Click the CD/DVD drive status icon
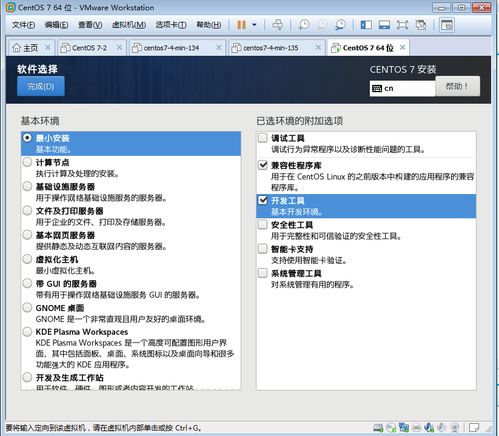499x436 pixels. click(x=391, y=427)
